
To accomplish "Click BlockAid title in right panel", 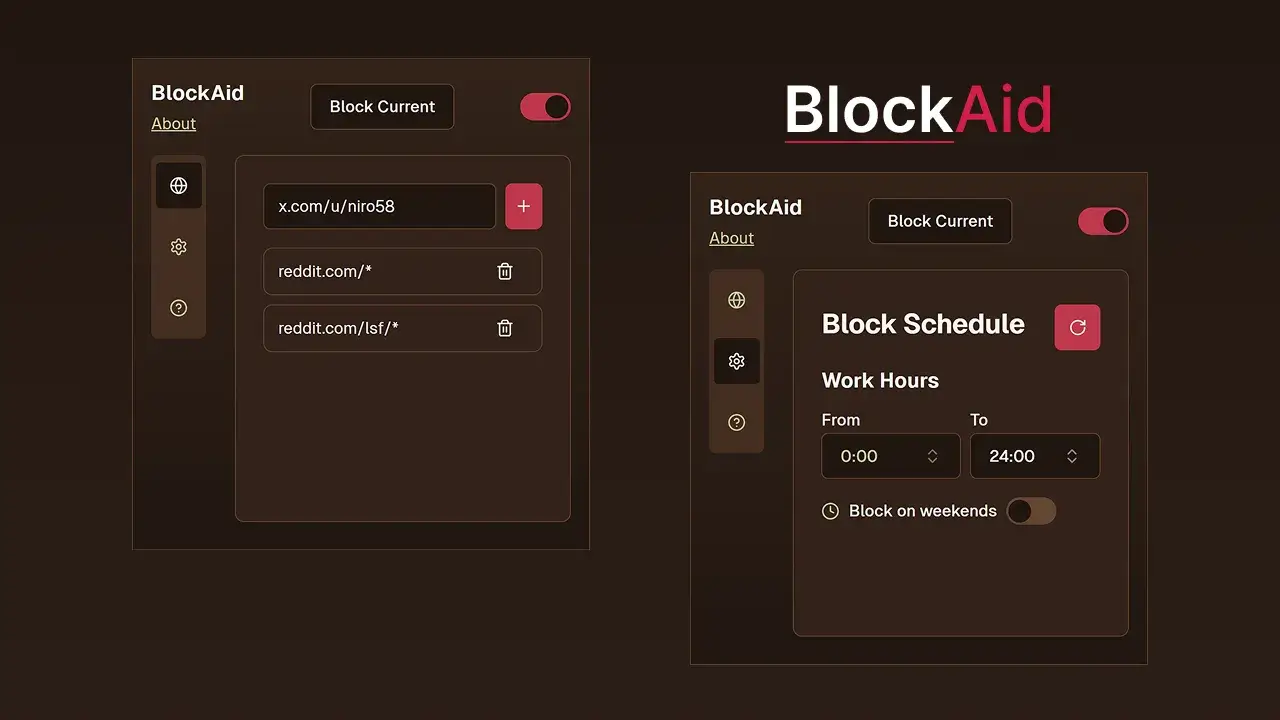I will 756,207.
